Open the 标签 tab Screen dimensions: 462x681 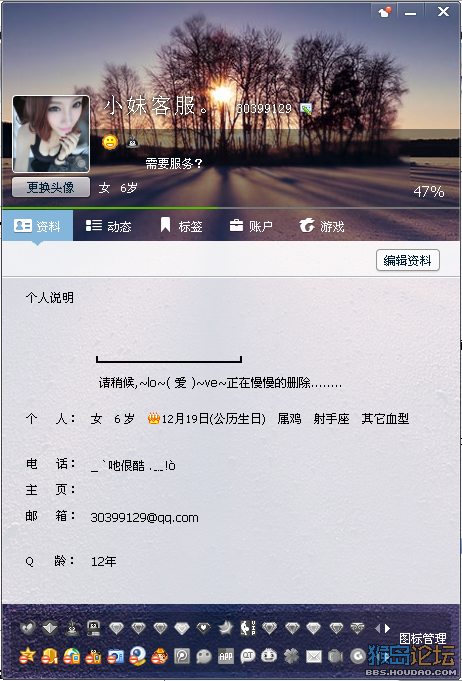(x=181, y=226)
